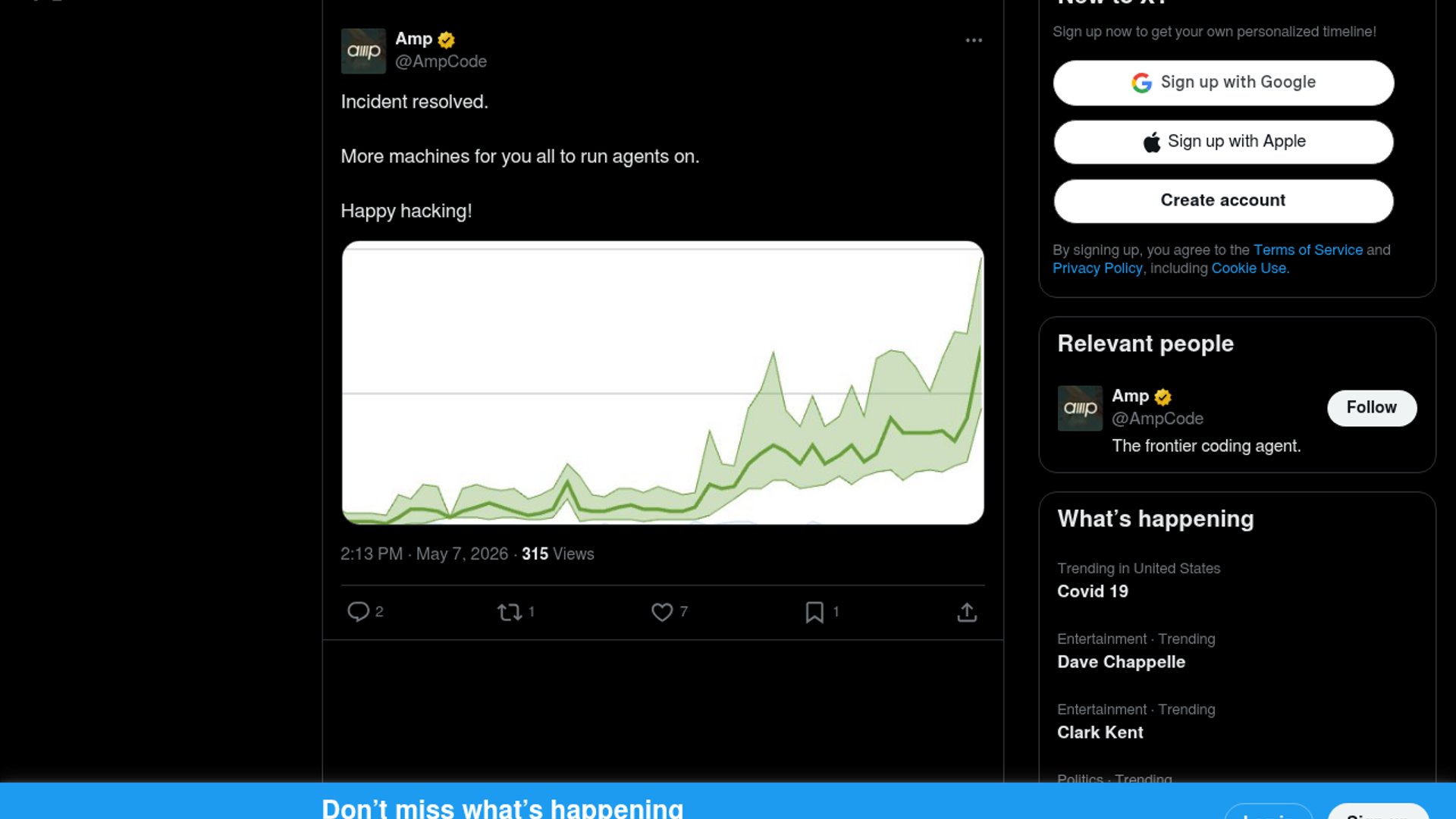Open the share upload icon
This screenshot has width=1456, height=819.
click(967, 612)
